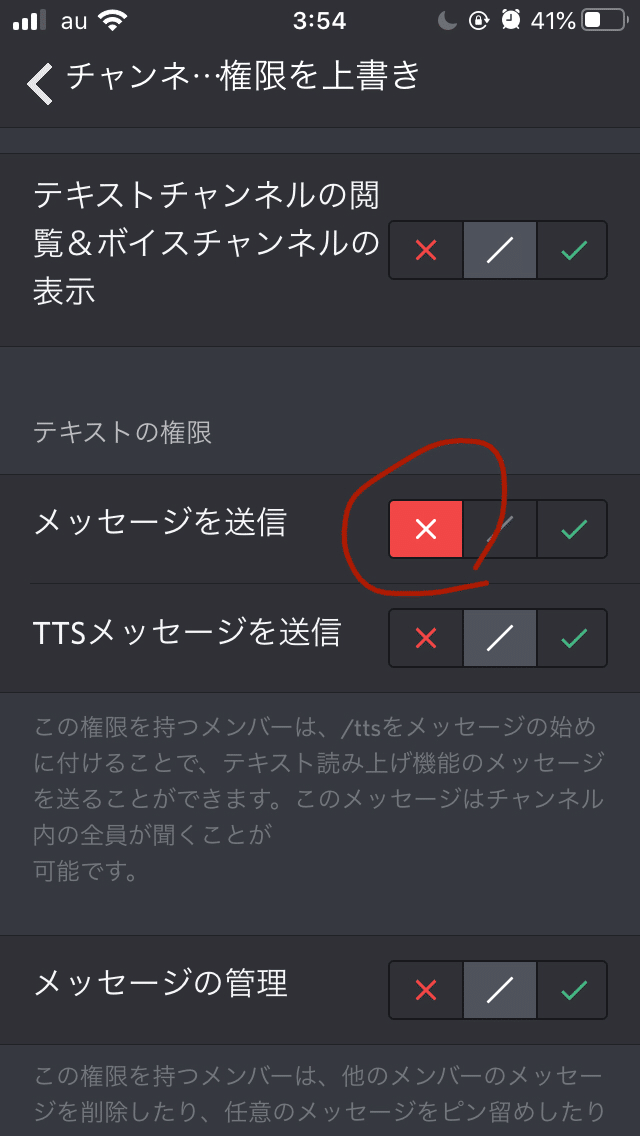Tap the テキストの権限 section heading
Image resolution: width=640 pixels, height=1136 pixels.
point(122,433)
